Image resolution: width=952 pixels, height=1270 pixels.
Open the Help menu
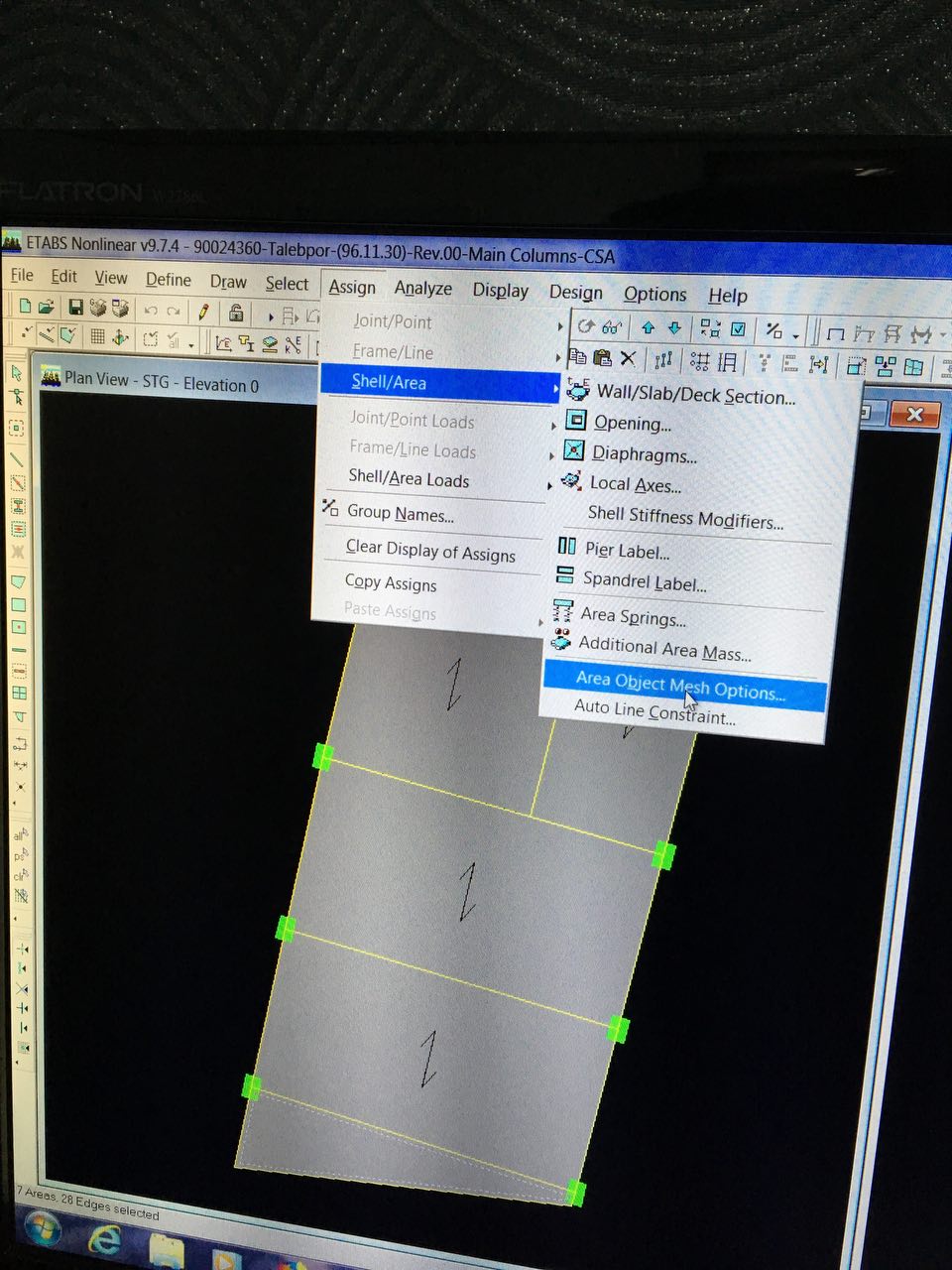728,296
